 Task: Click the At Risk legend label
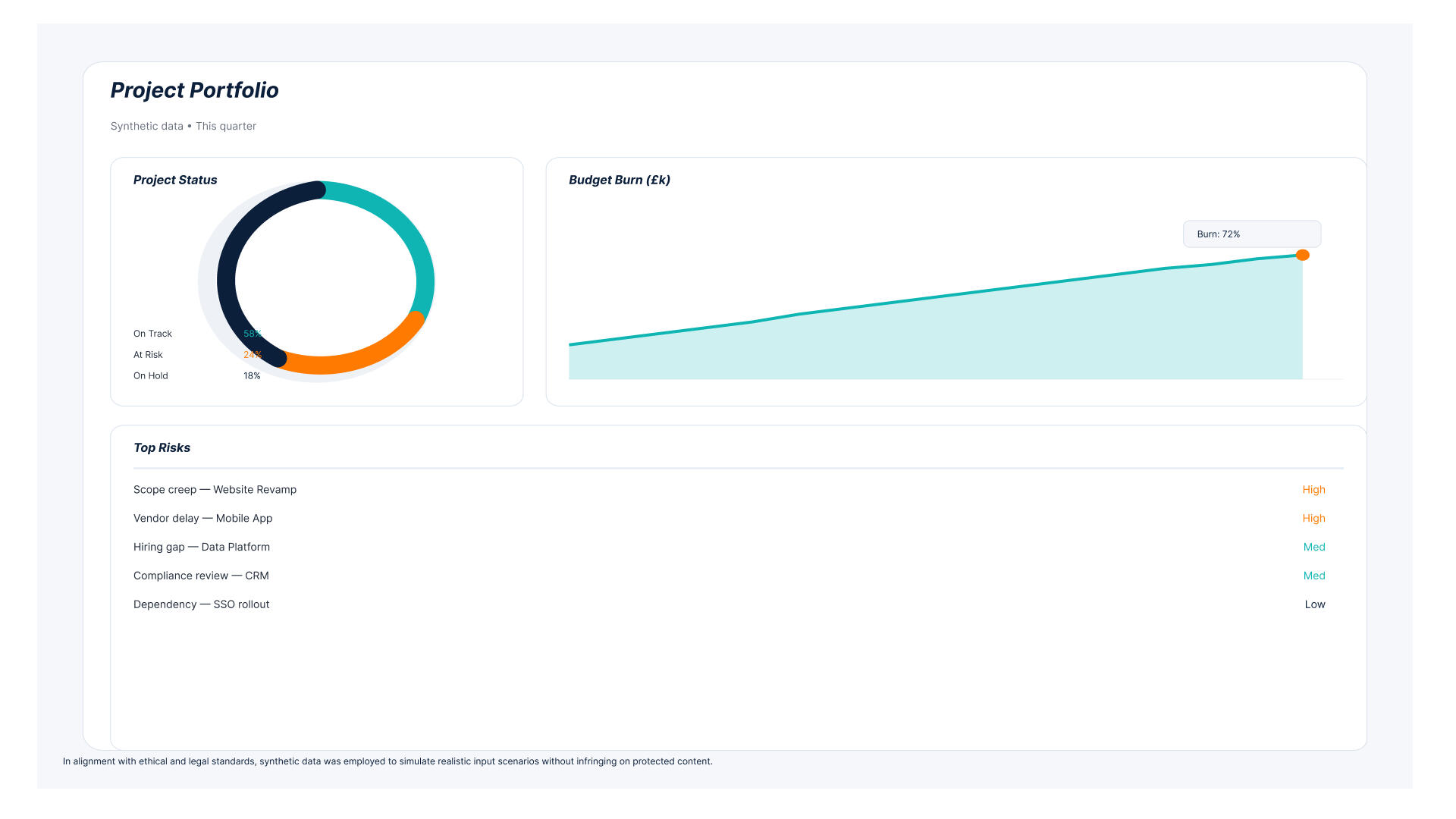click(148, 355)
